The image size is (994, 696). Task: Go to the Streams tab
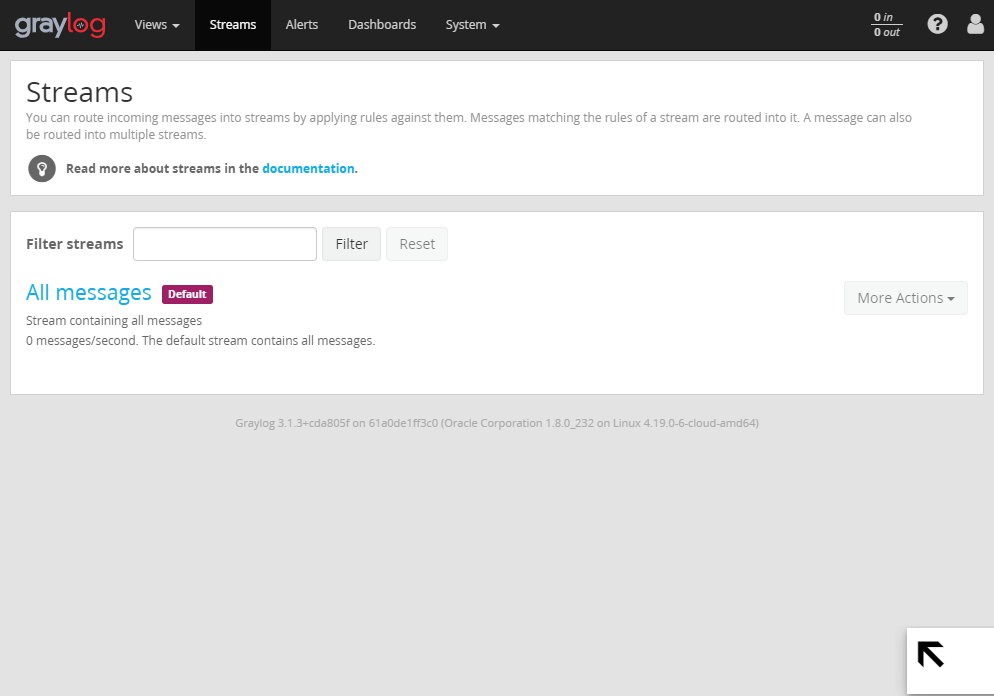tap(233, 25)
